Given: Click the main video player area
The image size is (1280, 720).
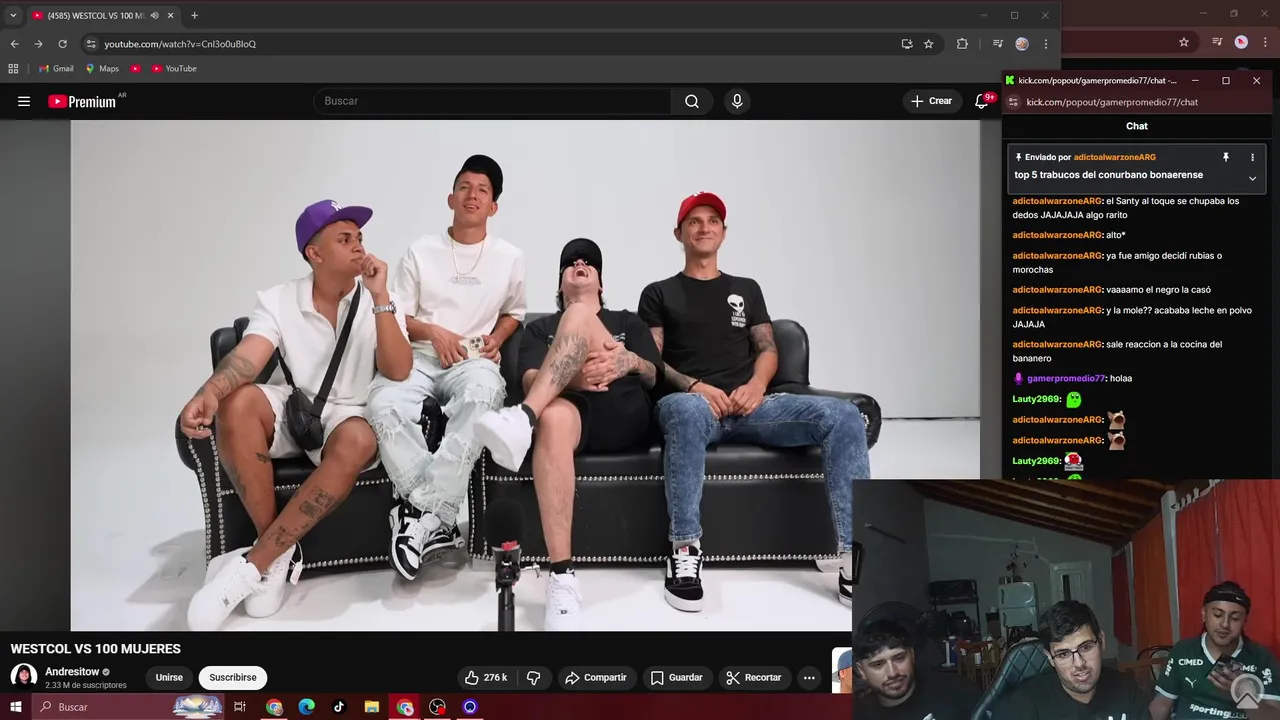Looking at the screenshot, I should (x=525, y=375).
